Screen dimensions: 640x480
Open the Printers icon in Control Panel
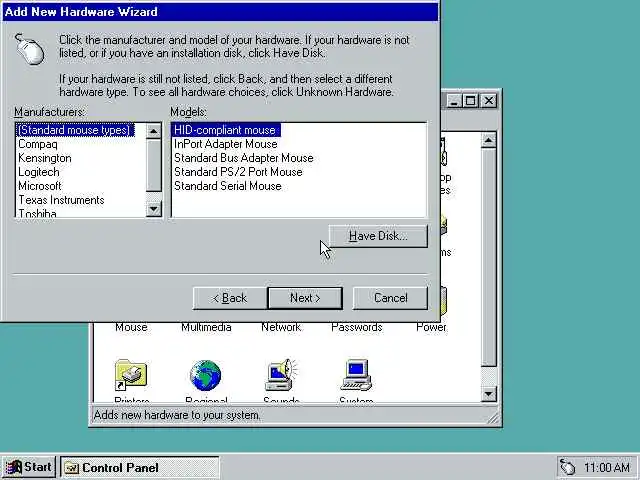click(131, 375)
